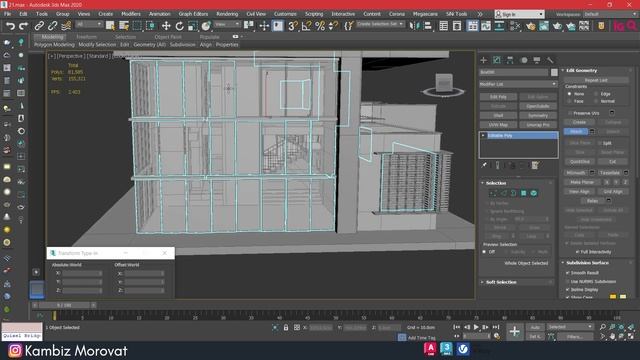The height and width of the screenshot is (360, 640).
Task: Open the Rendered Frame Window icon
Action: pyautogui.click(x=544, y=26)
